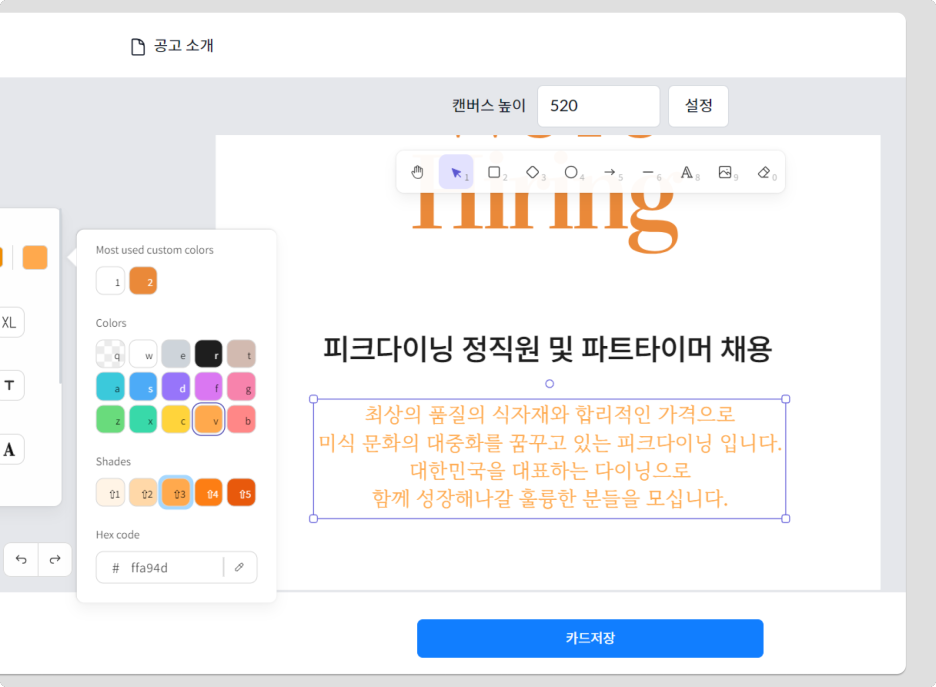Choose shade 1 lightest orange
Screen dimensions: 936x687
pyautogui.click(x=110, y=493)
